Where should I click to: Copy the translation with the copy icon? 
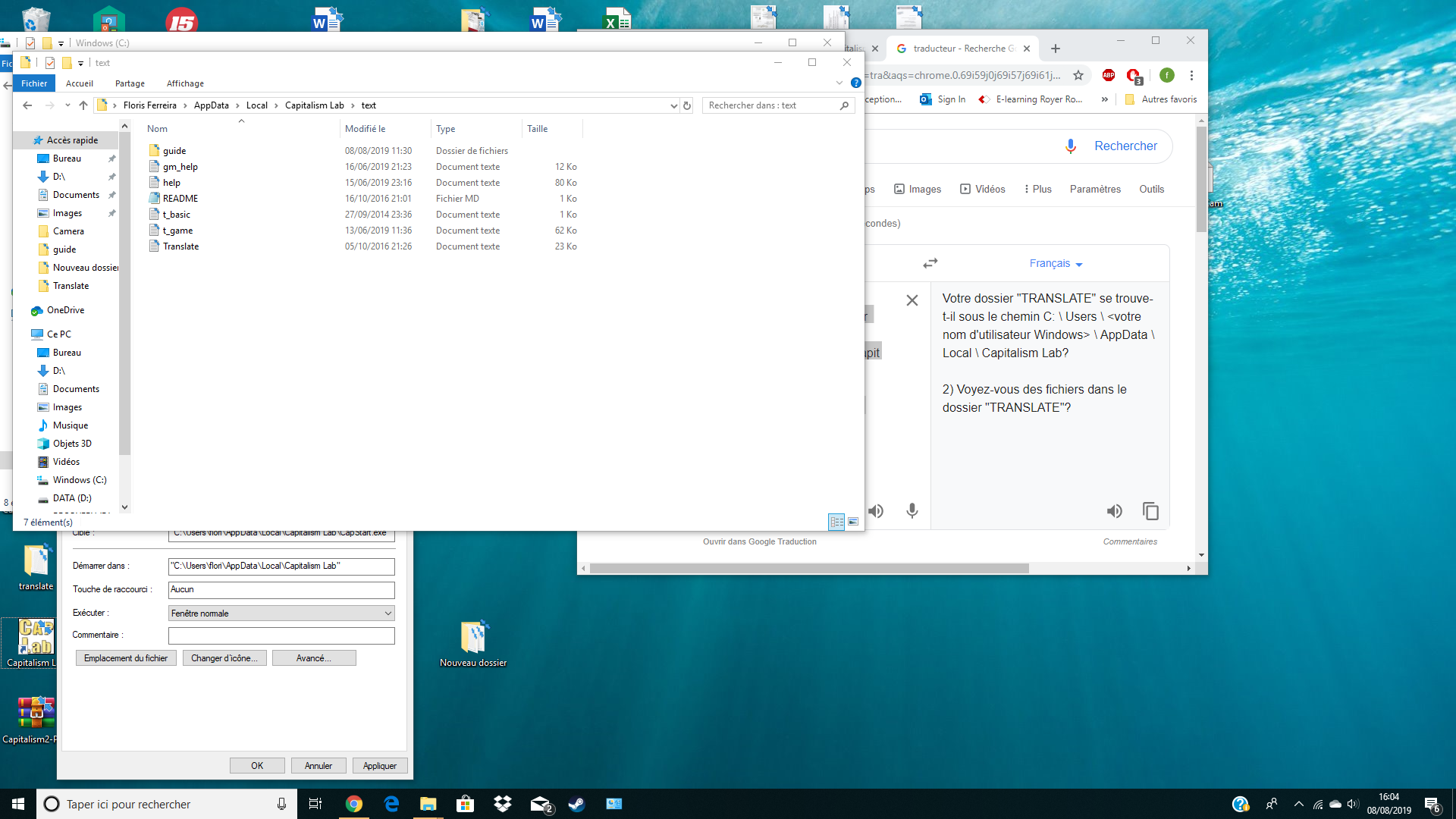[1150, 511]
